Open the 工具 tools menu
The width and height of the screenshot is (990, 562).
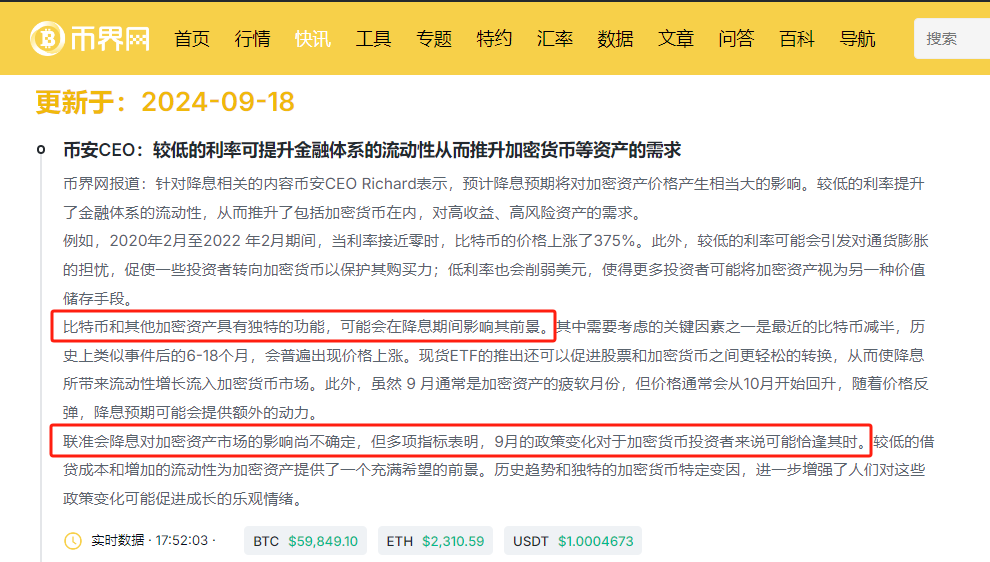coord(373,39)
